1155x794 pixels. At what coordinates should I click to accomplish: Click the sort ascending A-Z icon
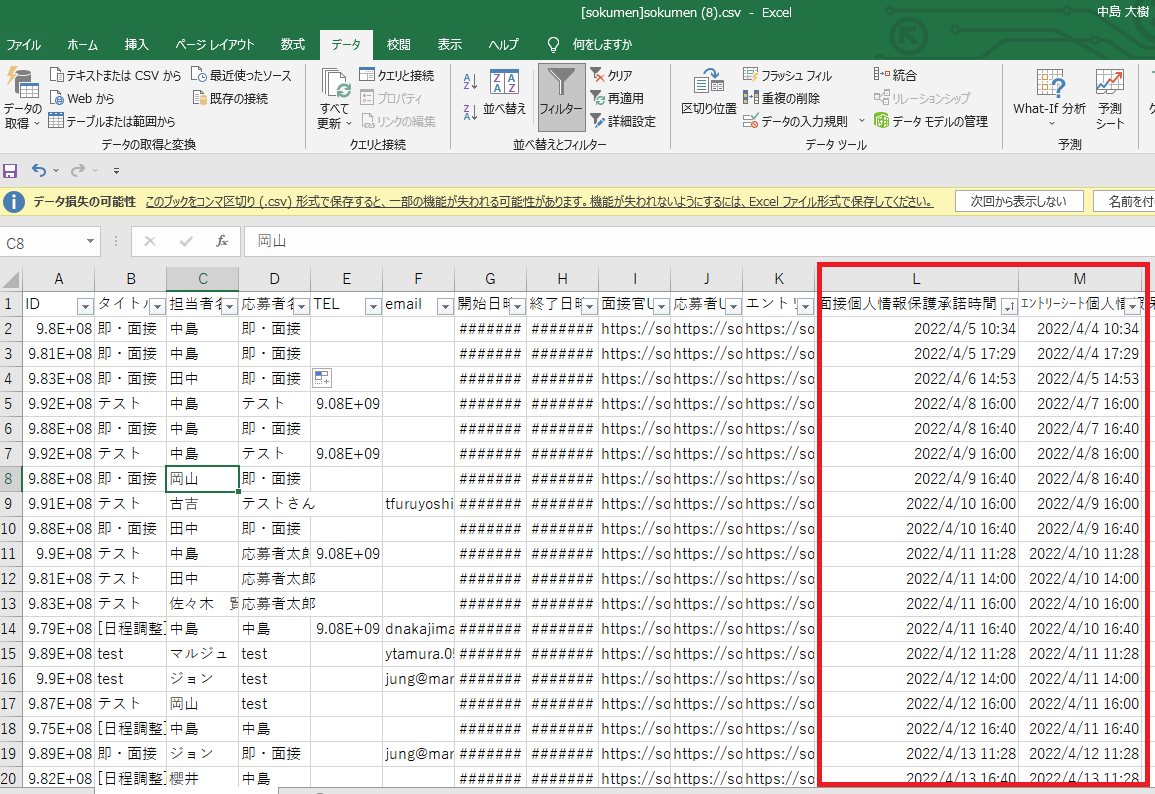(471, 82)
